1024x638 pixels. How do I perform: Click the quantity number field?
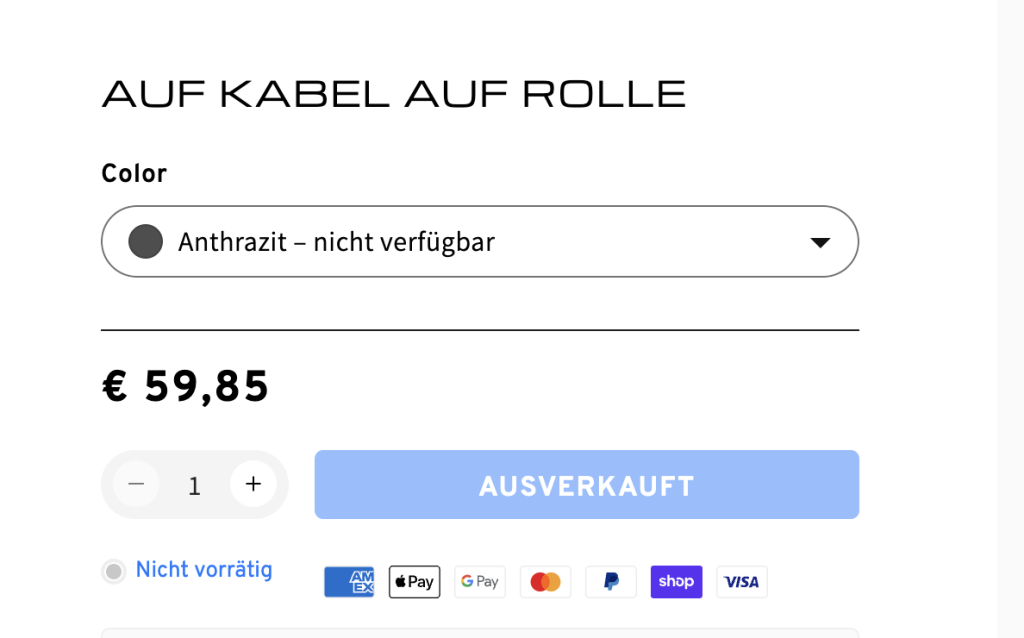pos(195,485)
